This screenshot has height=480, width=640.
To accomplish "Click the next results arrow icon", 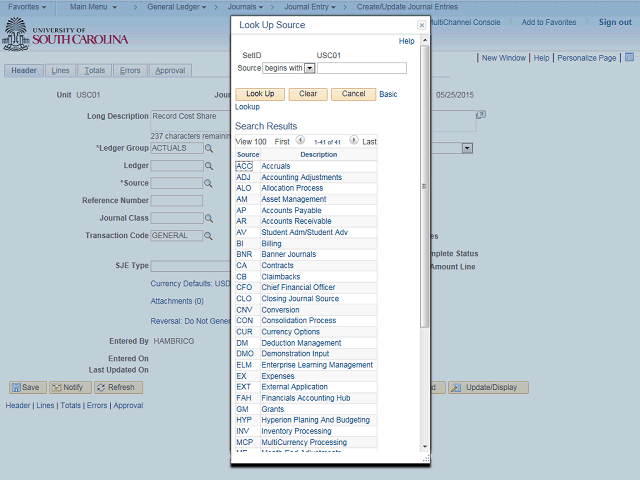I will (x=354, y=140).
